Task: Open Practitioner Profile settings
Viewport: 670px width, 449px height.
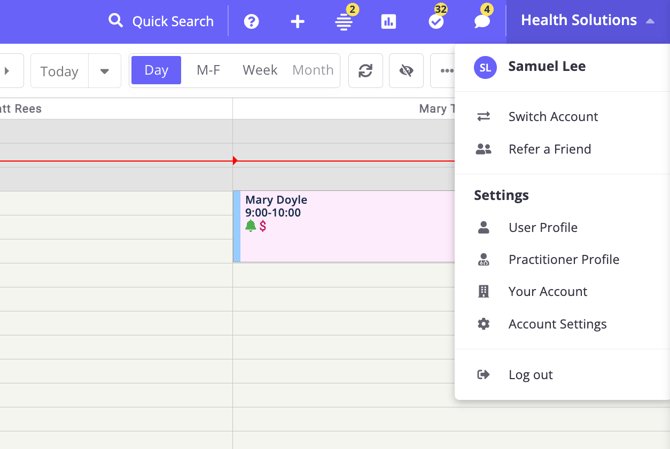Action: [563, 259]
